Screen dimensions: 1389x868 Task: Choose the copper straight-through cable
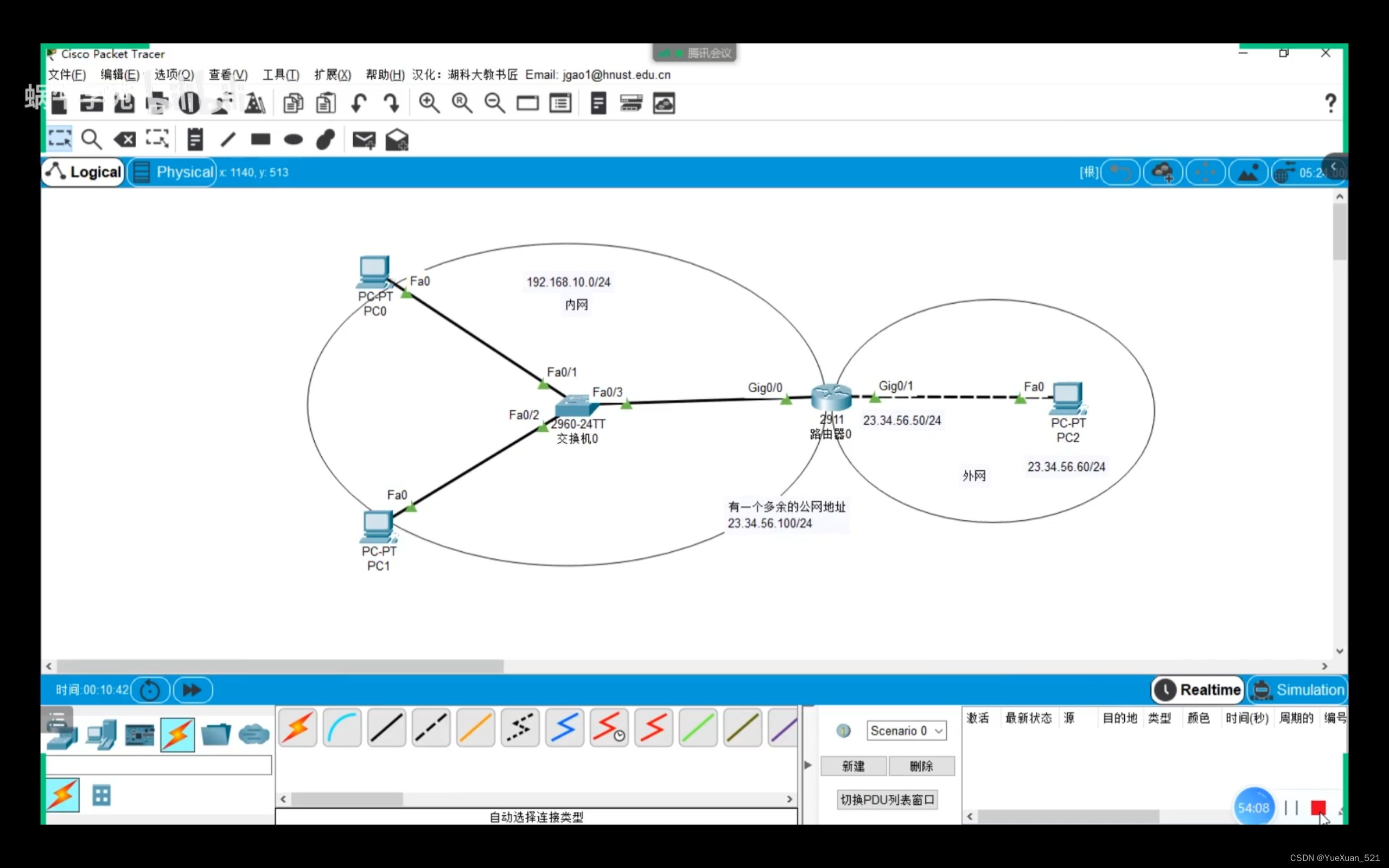click(386, 729)
